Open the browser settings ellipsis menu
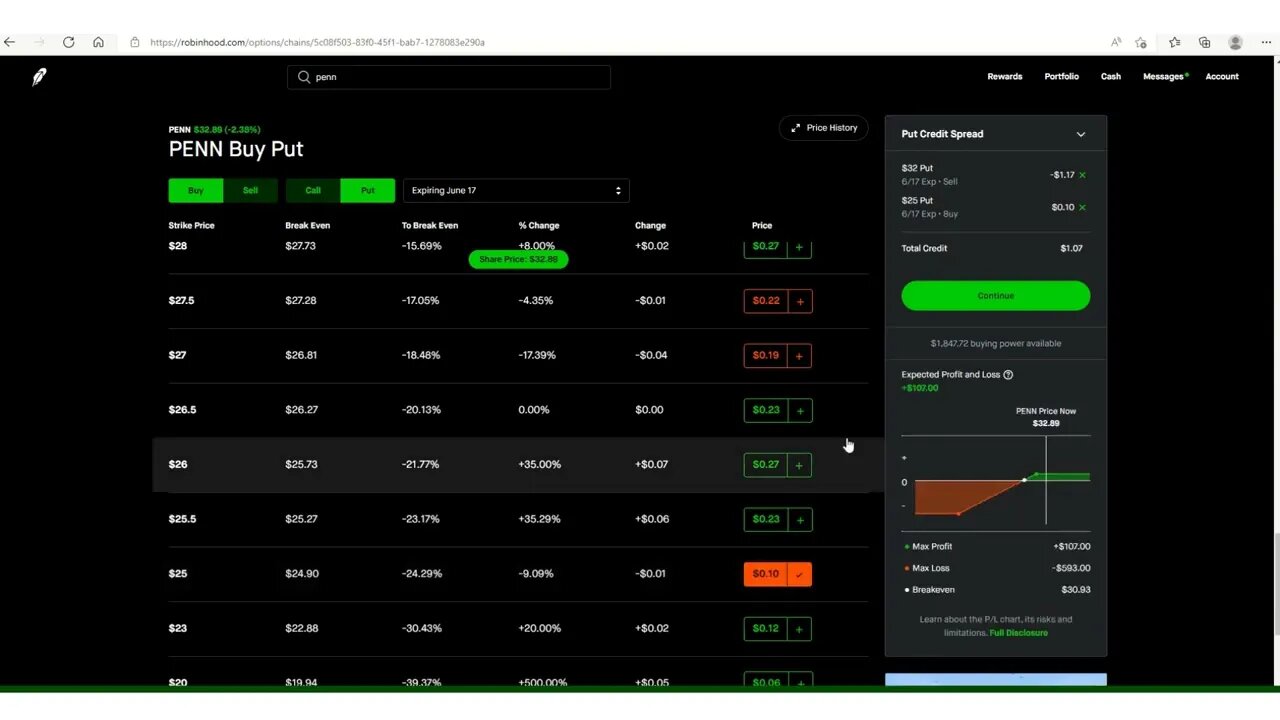This screenshot has height=720, width=1280. [1264, 42]
